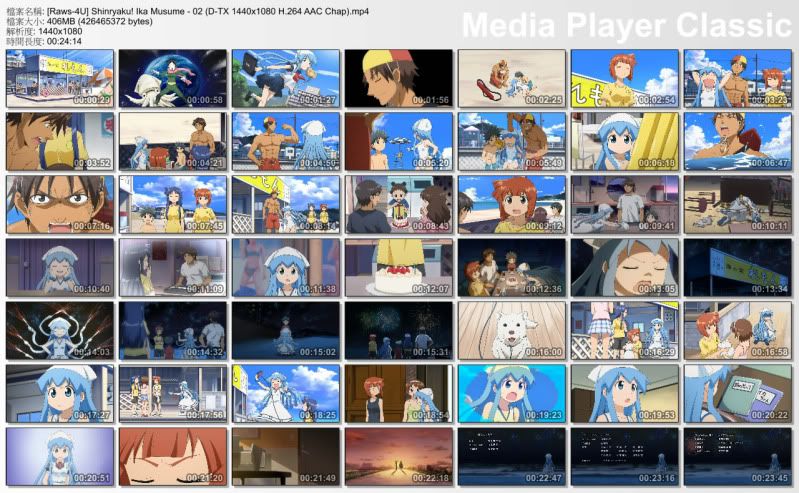This screenshot has height=493, width=799.
Task: Open the glowing tentacles thumbnail at 00:14:03
Action: (x=60, y=330)
